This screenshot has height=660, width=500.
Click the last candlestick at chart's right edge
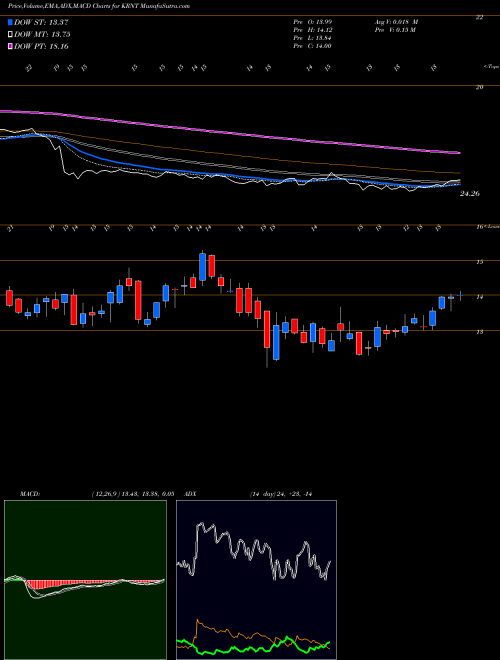click(460, 295)
